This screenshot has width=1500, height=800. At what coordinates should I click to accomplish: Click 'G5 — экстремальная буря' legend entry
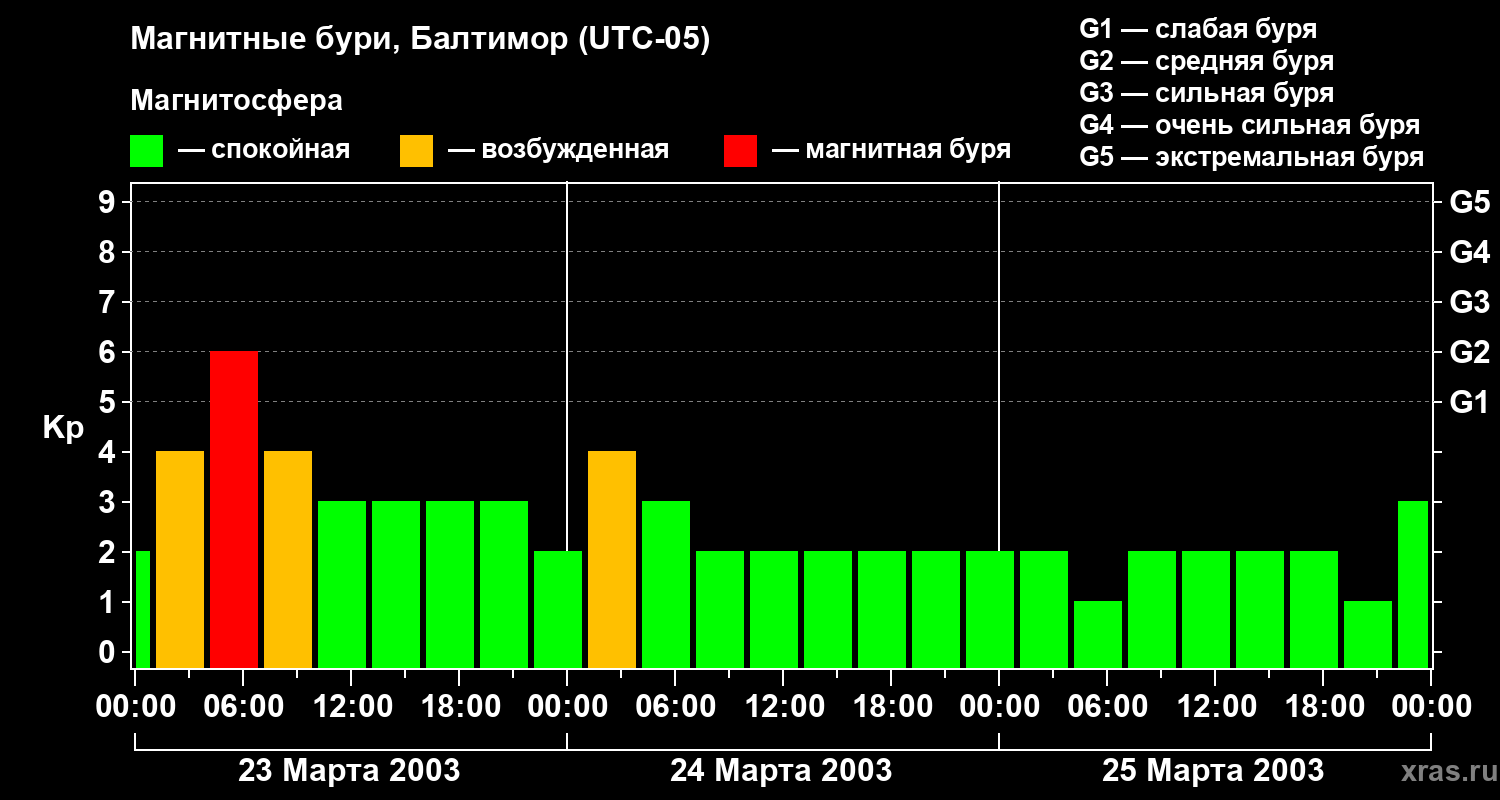pos(1251,157)
